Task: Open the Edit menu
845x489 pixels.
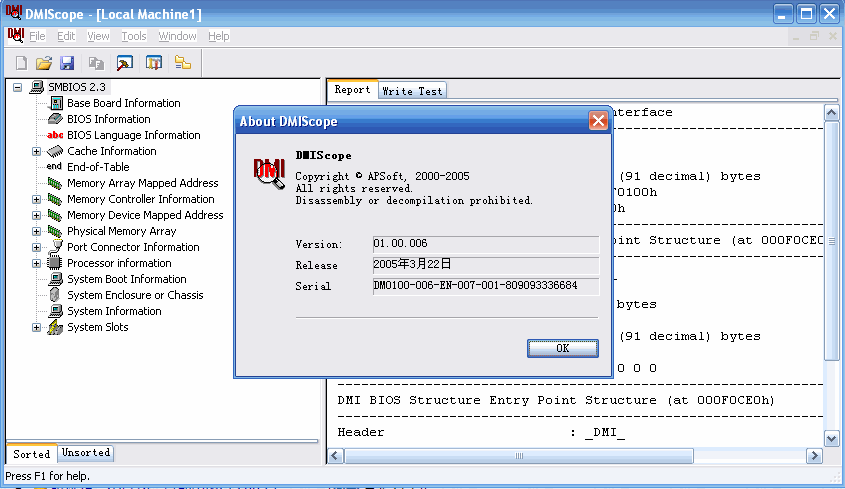Action: click(66, 36)
